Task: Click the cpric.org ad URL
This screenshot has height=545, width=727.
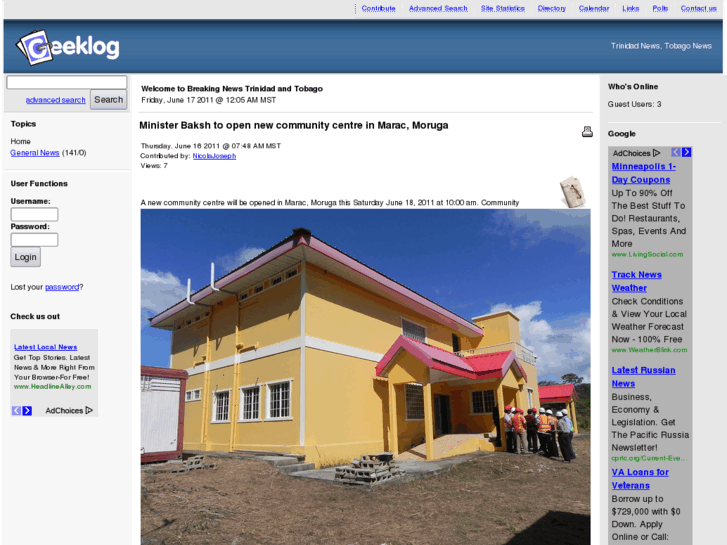Action: click(x=649, y=458)
